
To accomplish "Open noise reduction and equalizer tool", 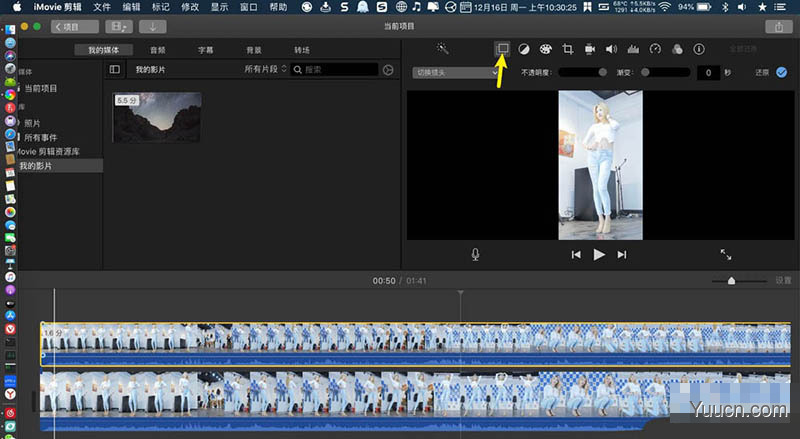I will click(x=633, y=49).
